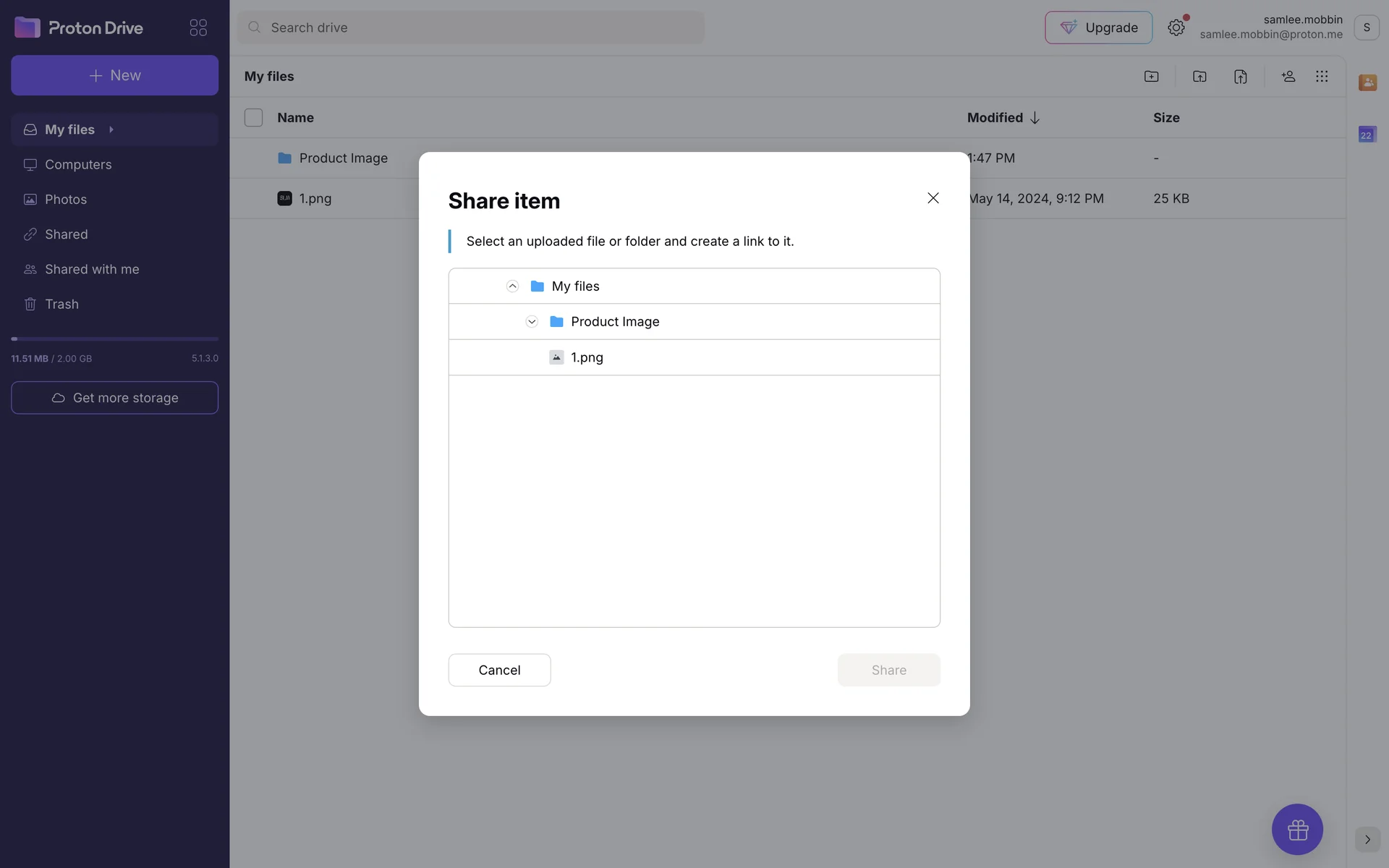
Task: Click the storage usage progress bar
Action: [114, 339]
